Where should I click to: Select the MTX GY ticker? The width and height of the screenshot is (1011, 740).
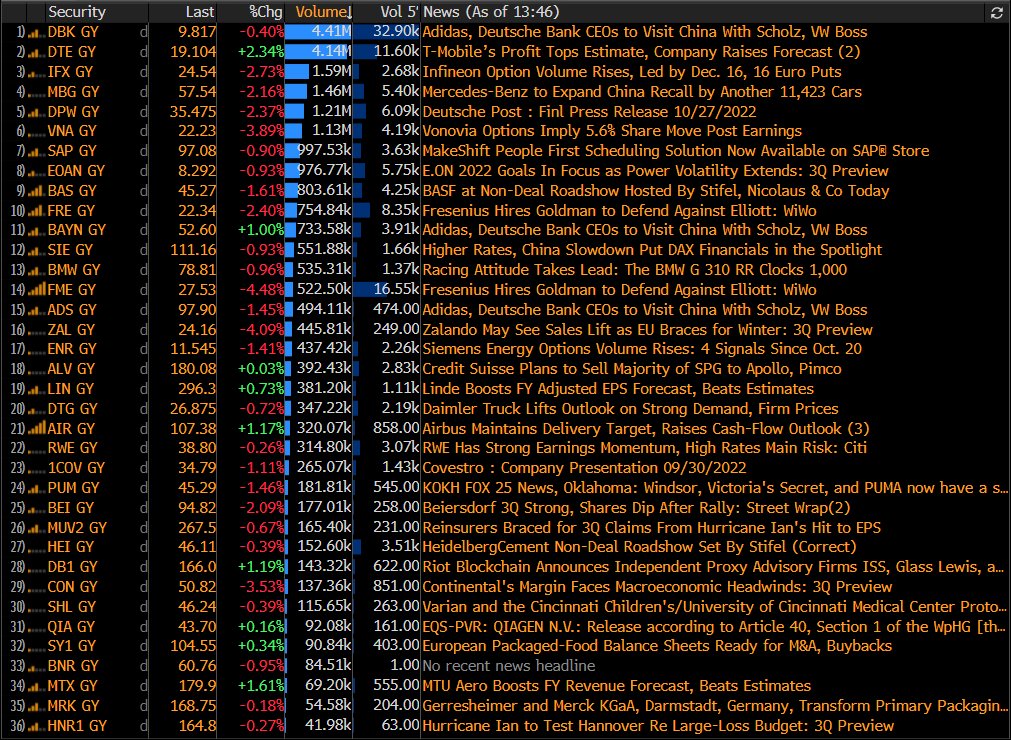(x=72, y=686)
